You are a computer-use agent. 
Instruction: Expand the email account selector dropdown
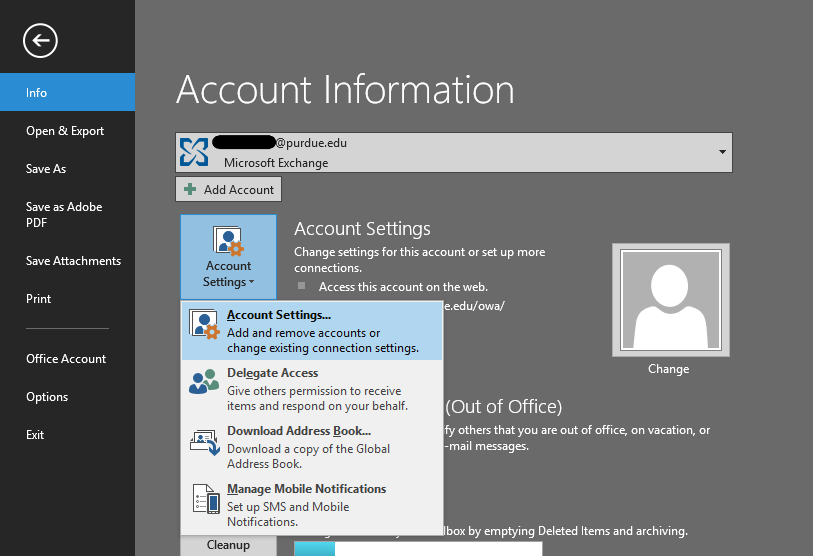click(x=722, y=152)
